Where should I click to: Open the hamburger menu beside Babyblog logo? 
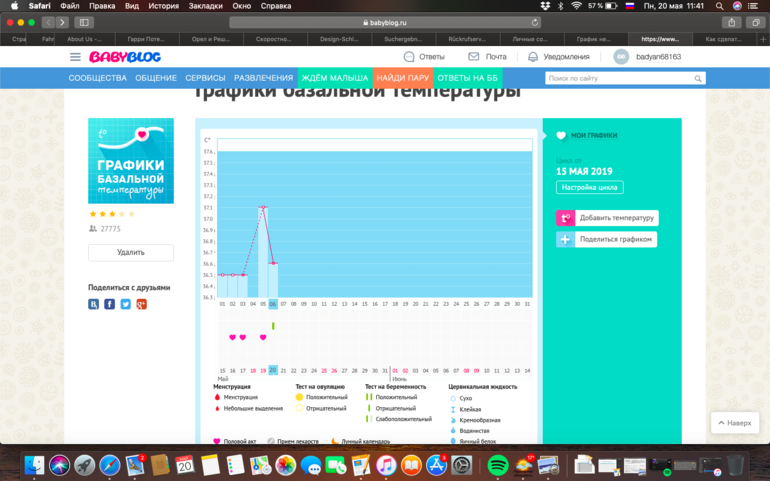[75, 57]
